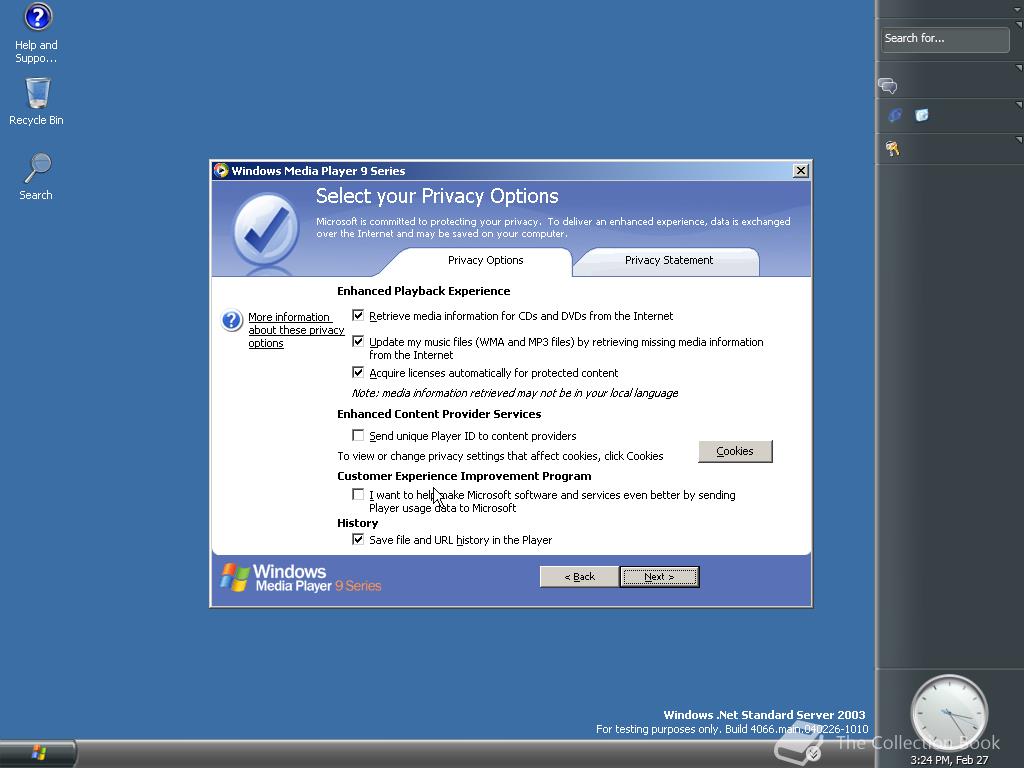Viewport: 1024px width, 768px height.
Task: Select the Privacy Options tab
Action: (485, 261)
